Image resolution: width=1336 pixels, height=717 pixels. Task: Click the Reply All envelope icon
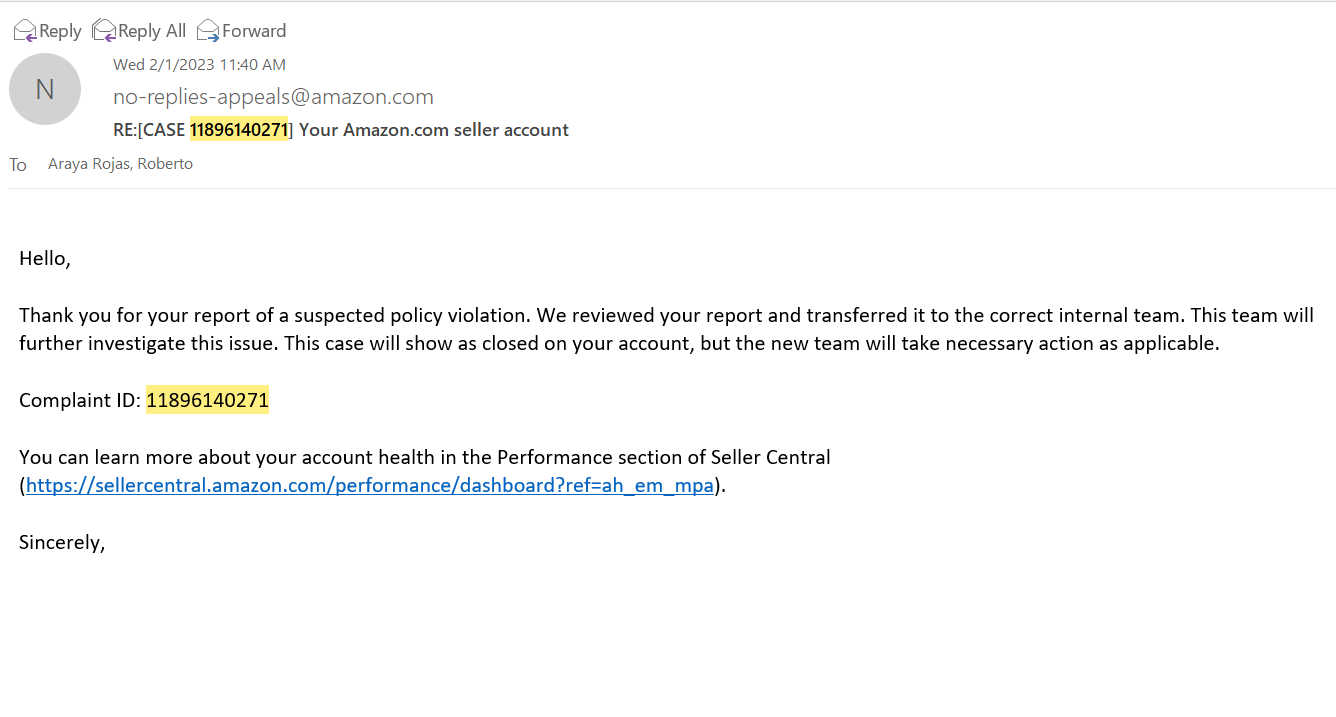click(103, 31)
